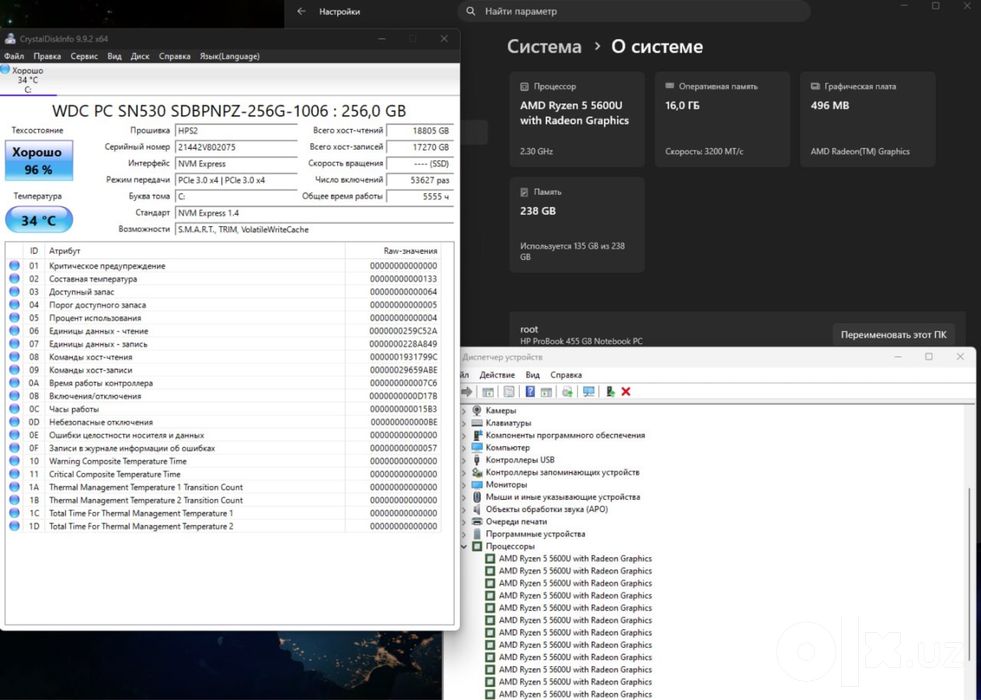Open the Диск menu in CrystalDiskInfo
The height and width of the screenshot is (700, 981).
point(140,56)
